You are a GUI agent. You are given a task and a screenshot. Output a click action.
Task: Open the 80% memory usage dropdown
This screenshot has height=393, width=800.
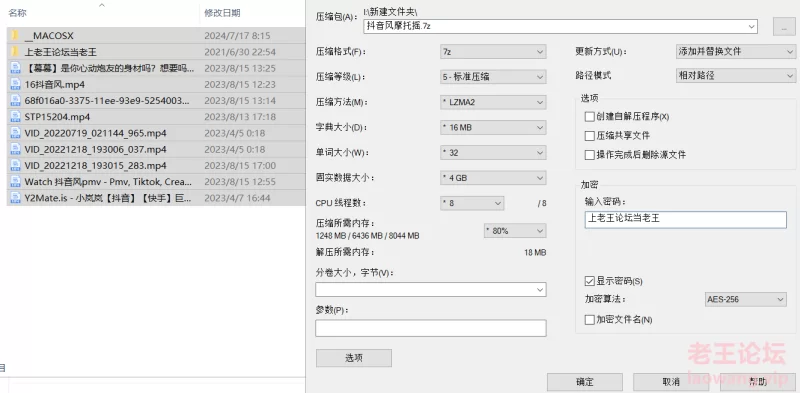[515, 231]
